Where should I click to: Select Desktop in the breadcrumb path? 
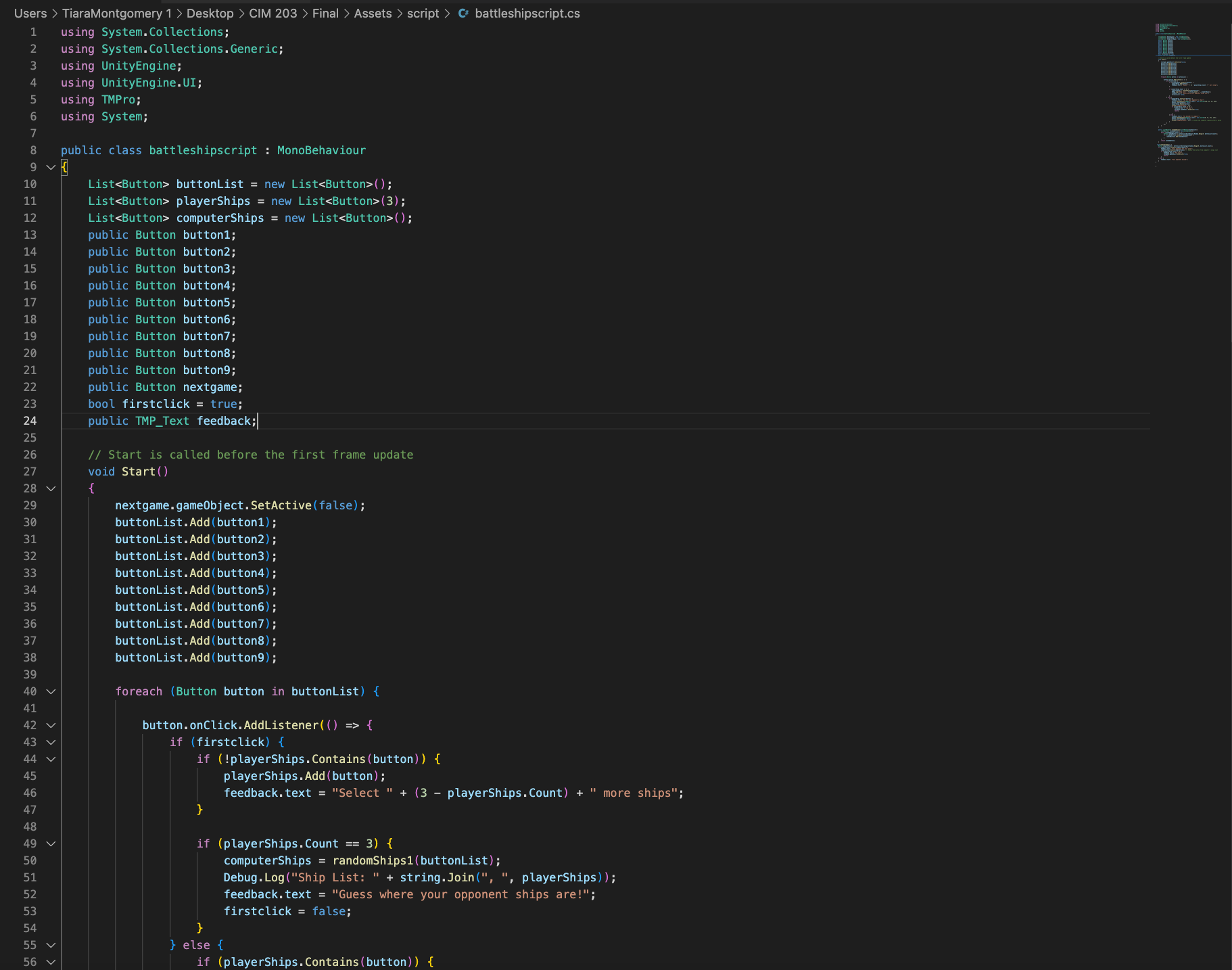click(210, 14)
